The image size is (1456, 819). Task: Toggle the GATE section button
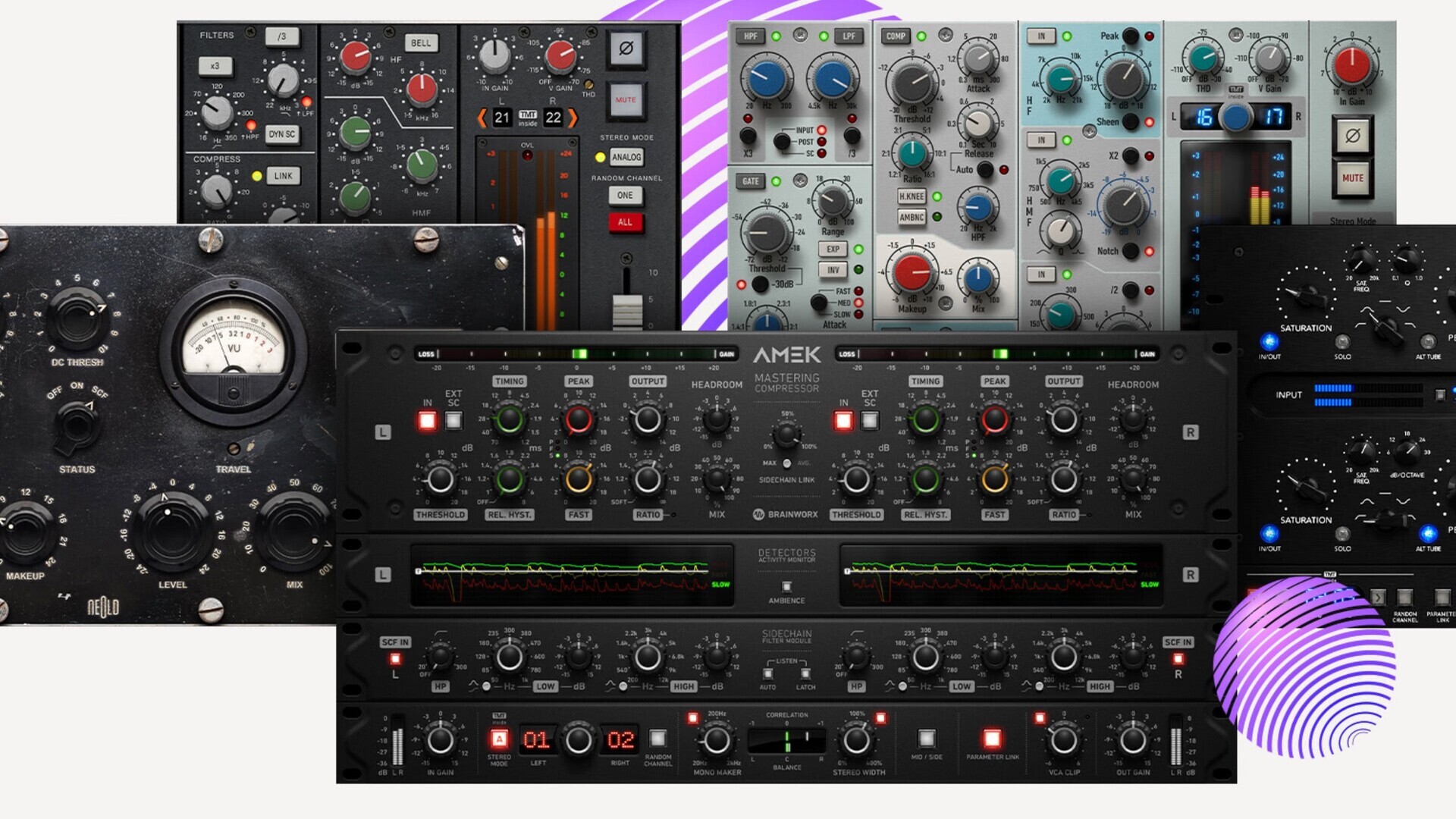pyautogui.click(x=751, y=181)
